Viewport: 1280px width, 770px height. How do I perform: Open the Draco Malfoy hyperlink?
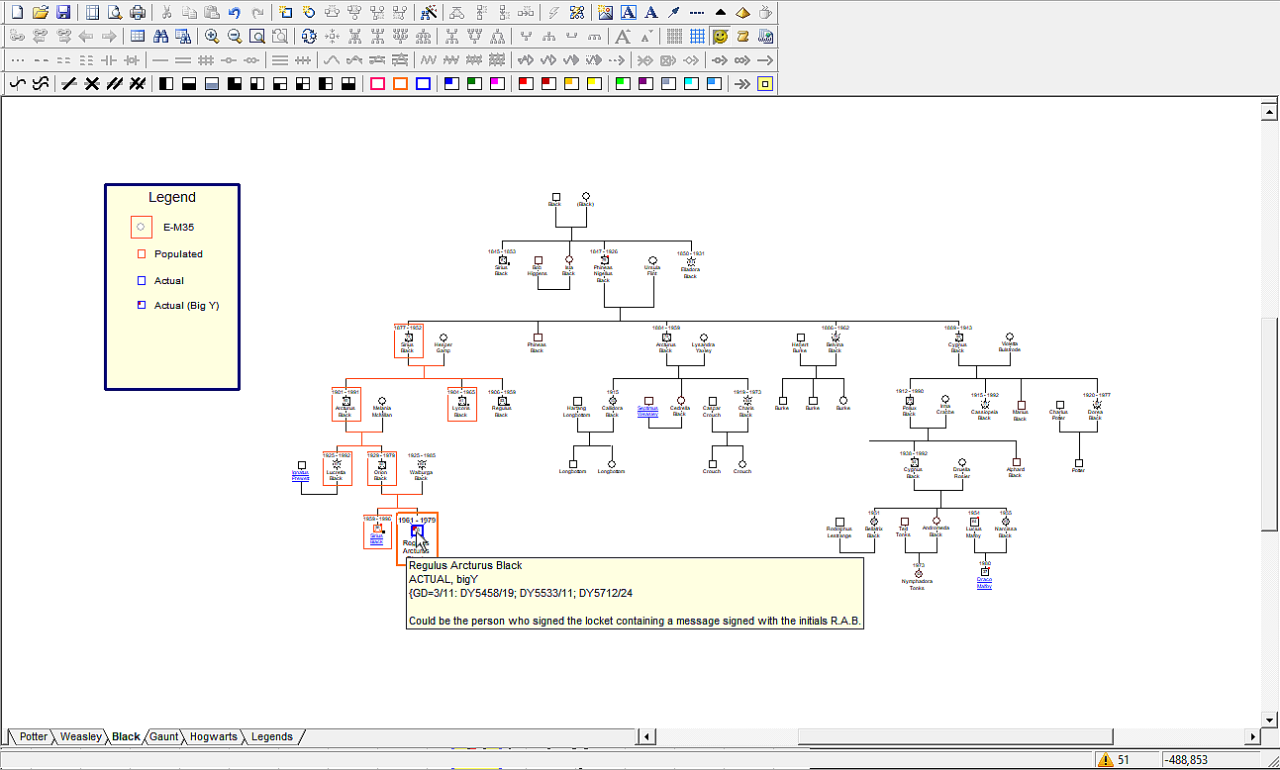click(984, 583)
